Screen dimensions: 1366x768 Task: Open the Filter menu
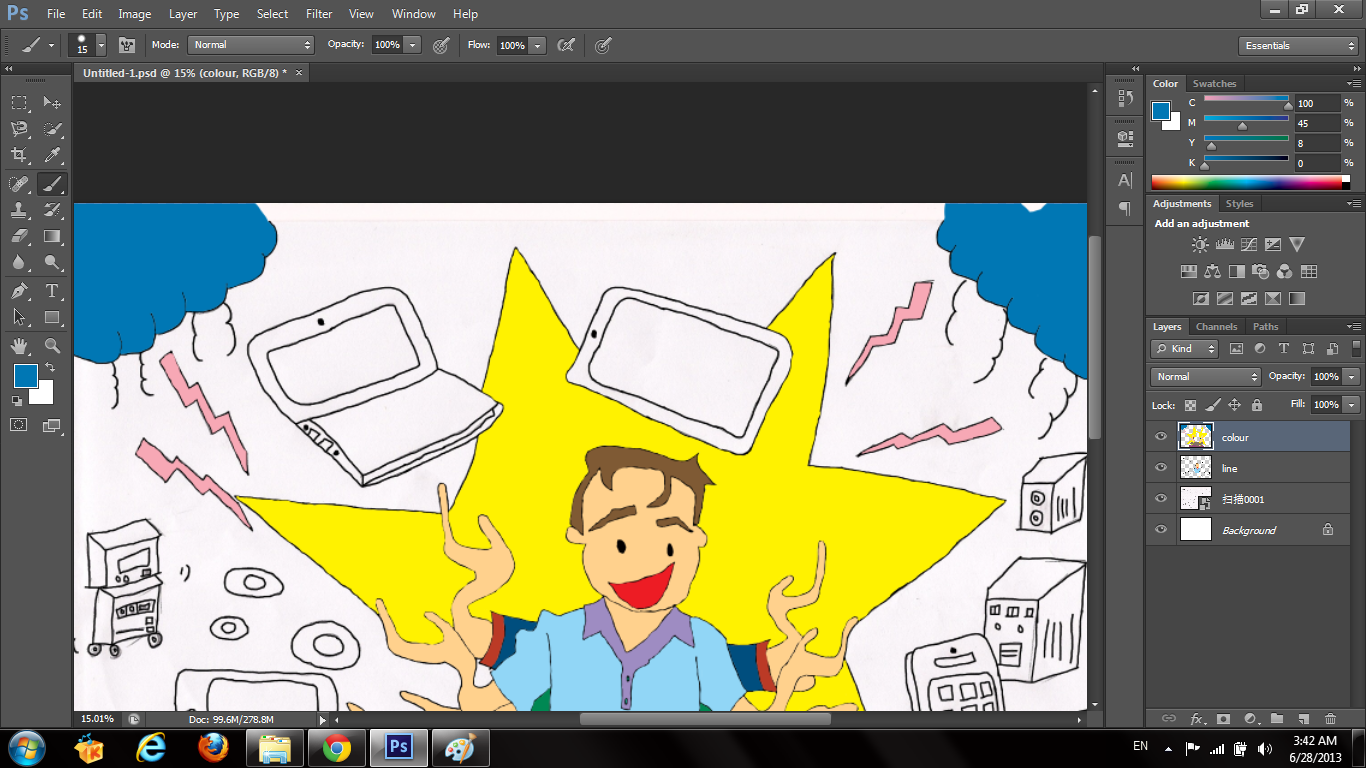[x=319, y=14]
